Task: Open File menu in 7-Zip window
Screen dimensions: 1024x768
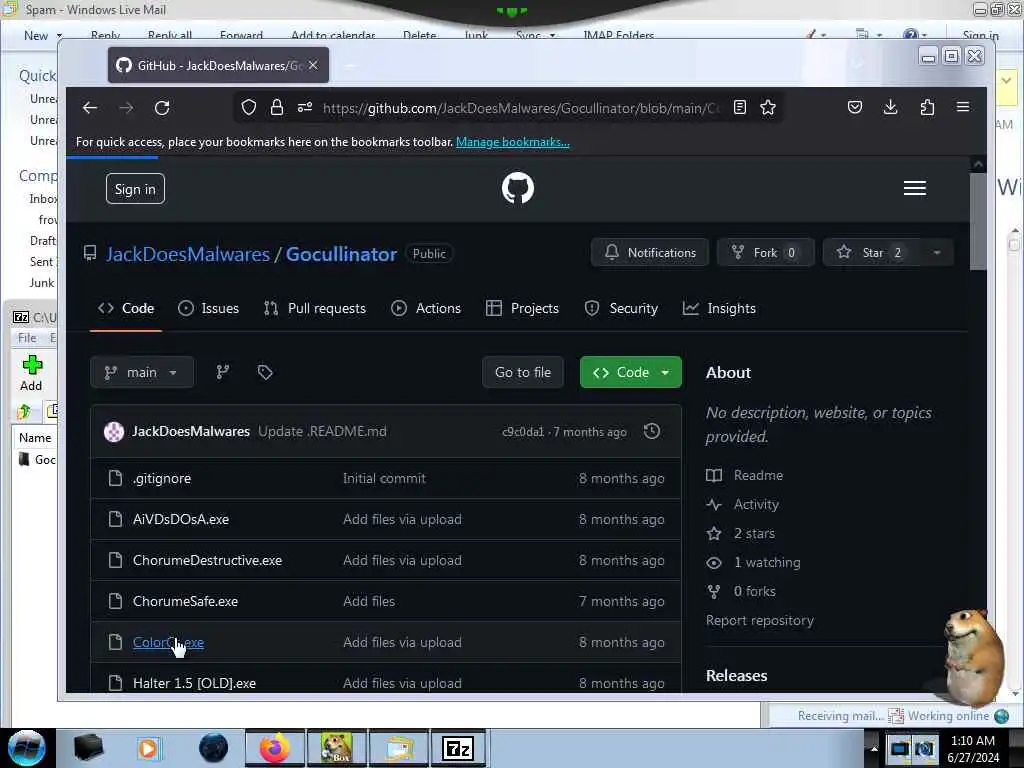Action: [x=27, y=338]
